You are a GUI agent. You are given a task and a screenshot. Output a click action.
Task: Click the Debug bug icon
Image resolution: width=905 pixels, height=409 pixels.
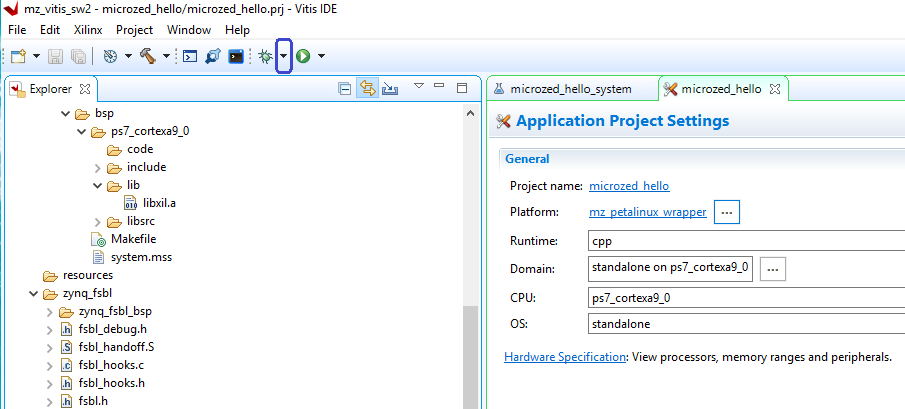click(265, 56)
